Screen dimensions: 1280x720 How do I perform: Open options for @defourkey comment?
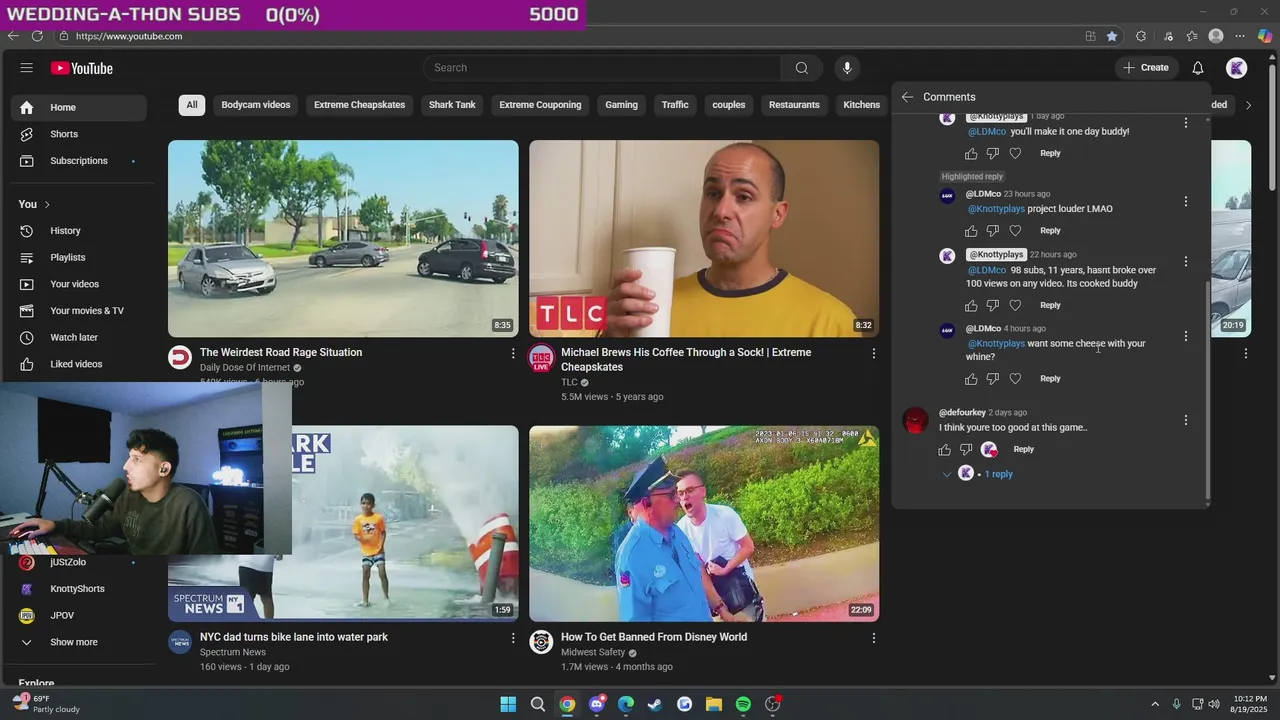pos(1186,421)
